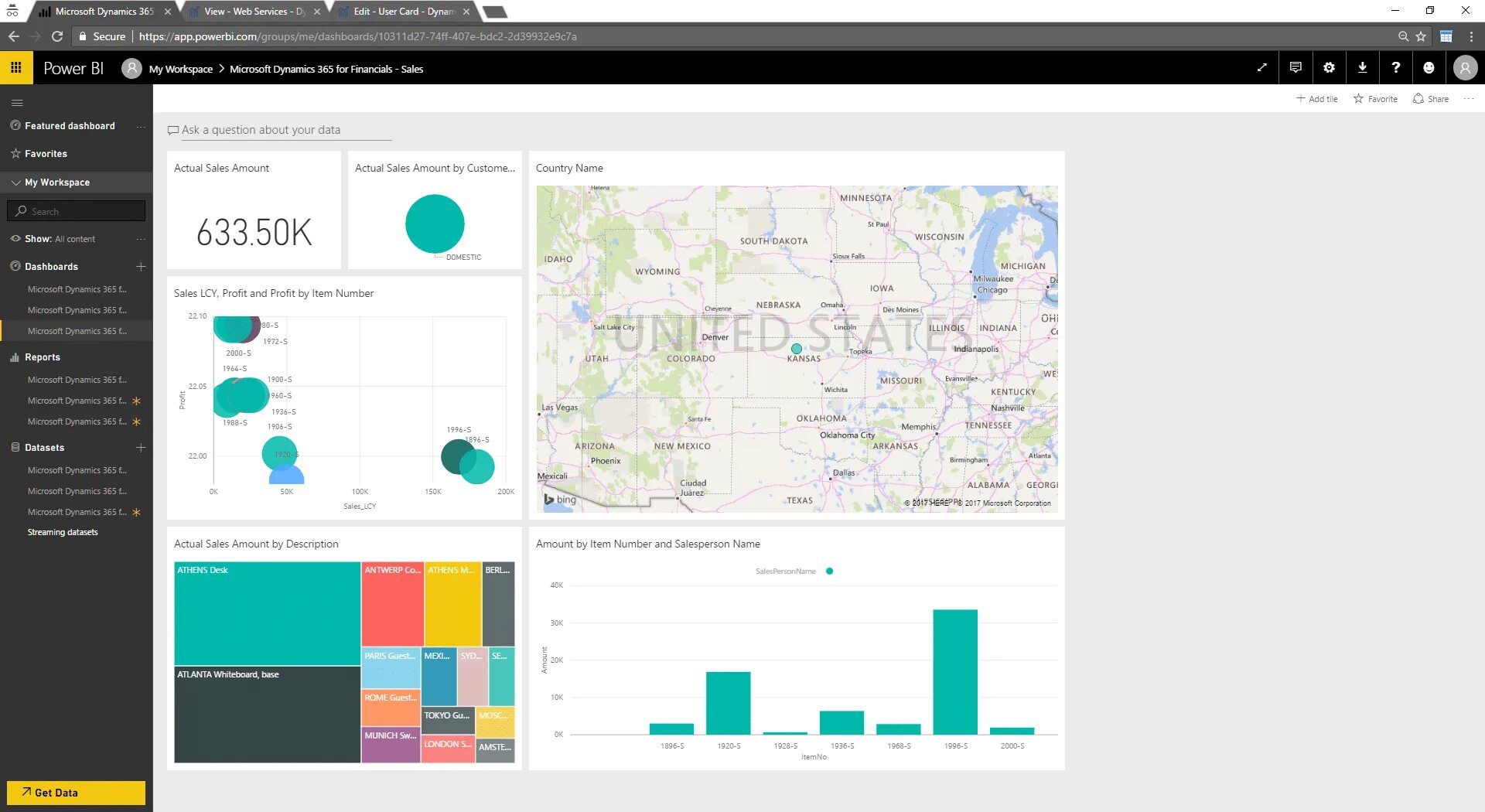Viewport: 1485px width, 812px height.
Task: Open Featured dashboard in navigation
Action: pyautogui.click(x=70, y=126)
